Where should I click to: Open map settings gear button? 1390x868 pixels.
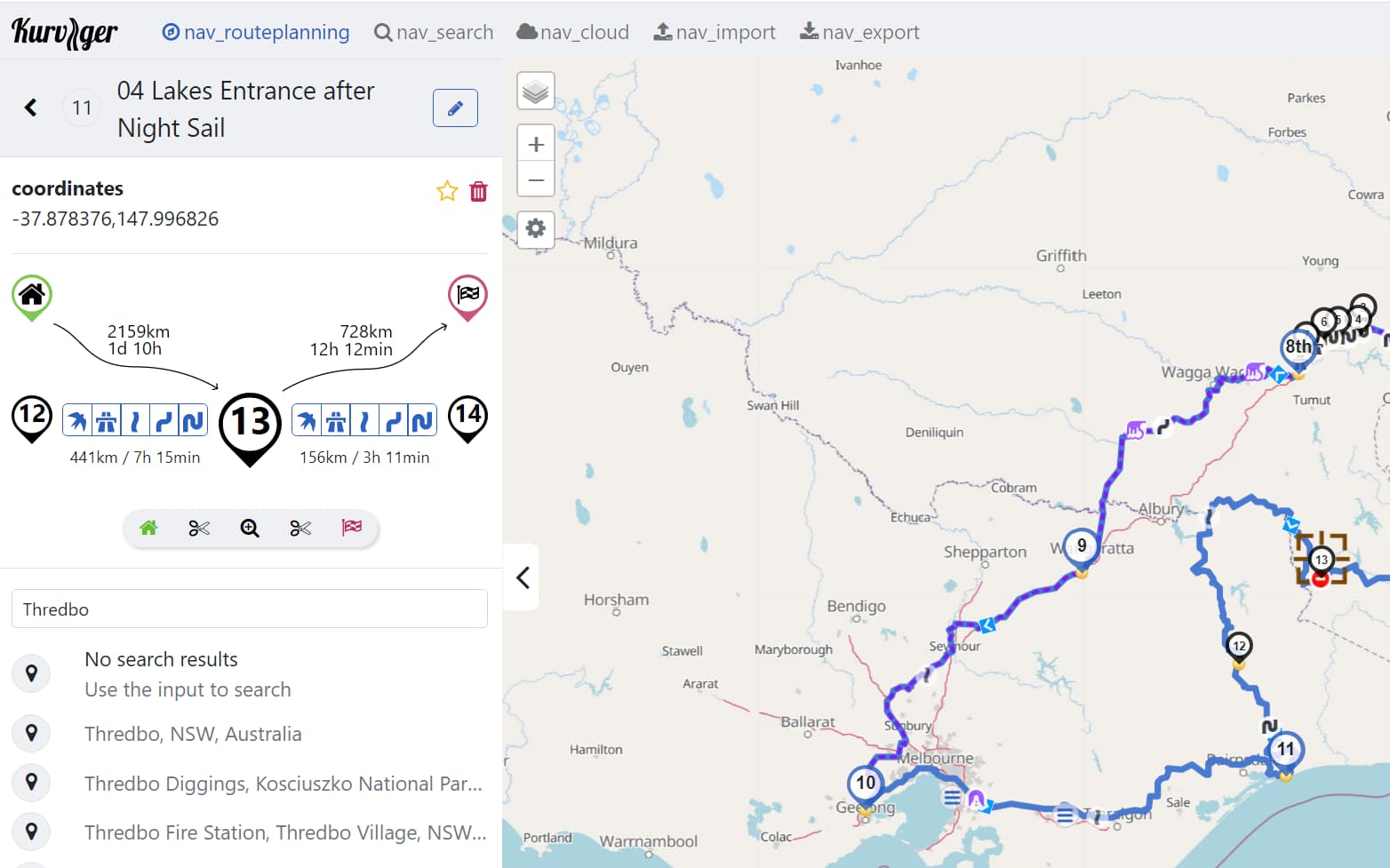pyautogui.click(x=535, y=229)
